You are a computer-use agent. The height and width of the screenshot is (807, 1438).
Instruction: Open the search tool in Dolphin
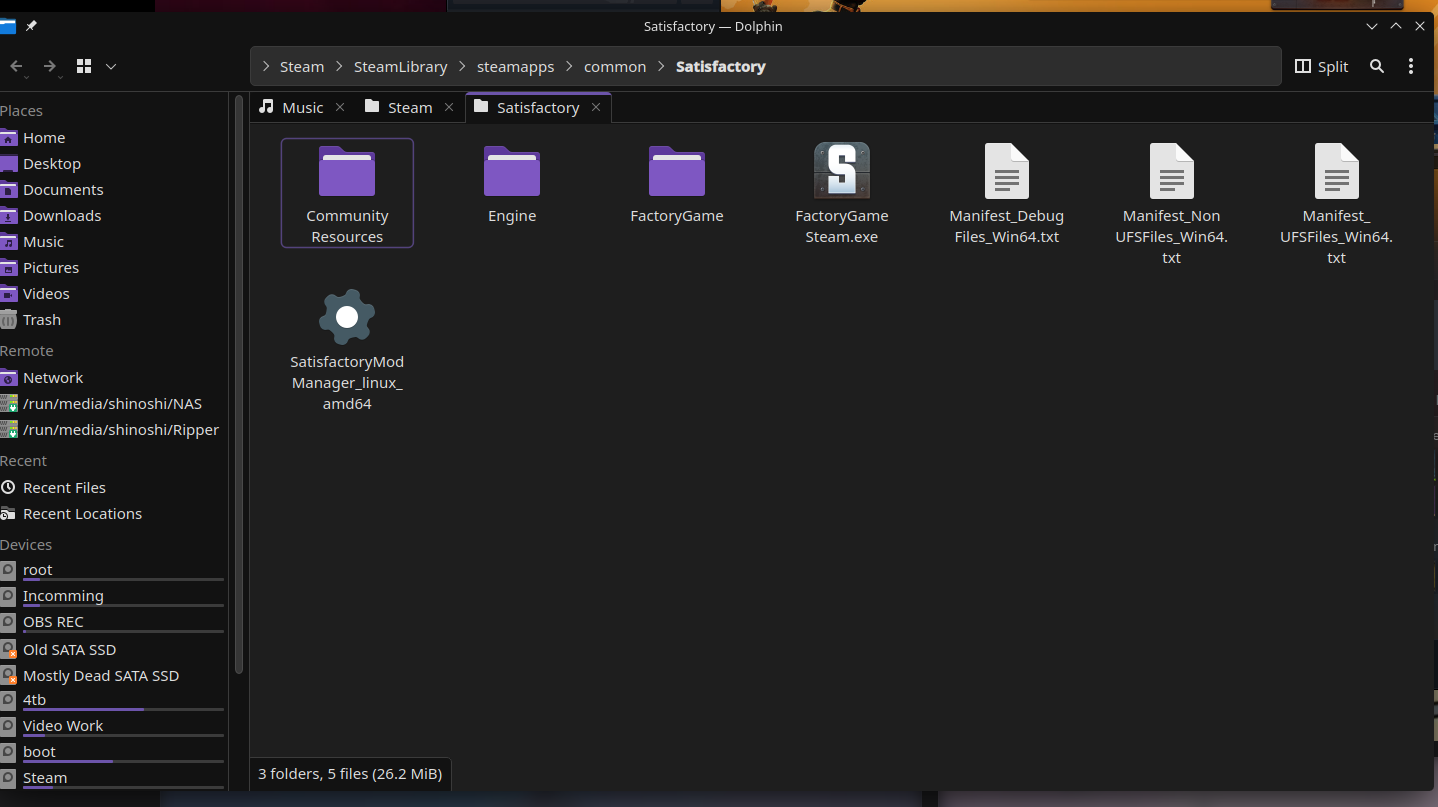[1377, 66]
